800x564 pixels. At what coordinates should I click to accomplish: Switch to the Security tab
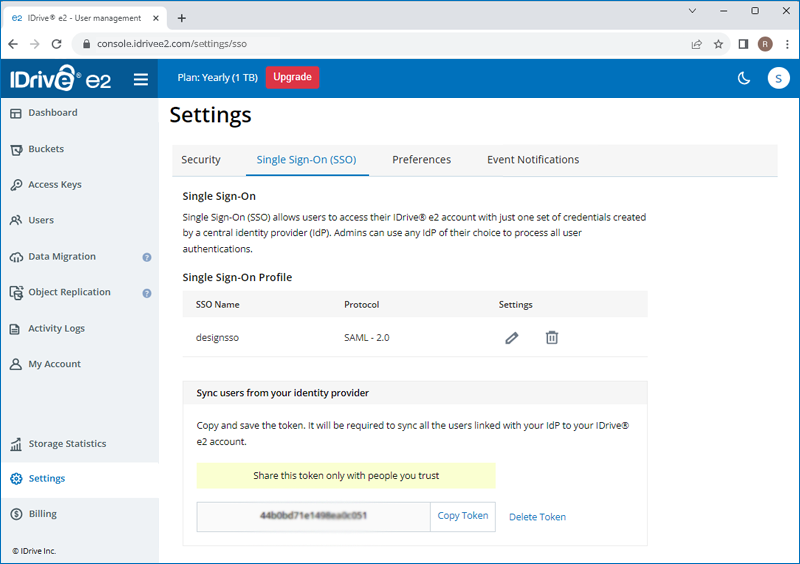click(201, 160)
